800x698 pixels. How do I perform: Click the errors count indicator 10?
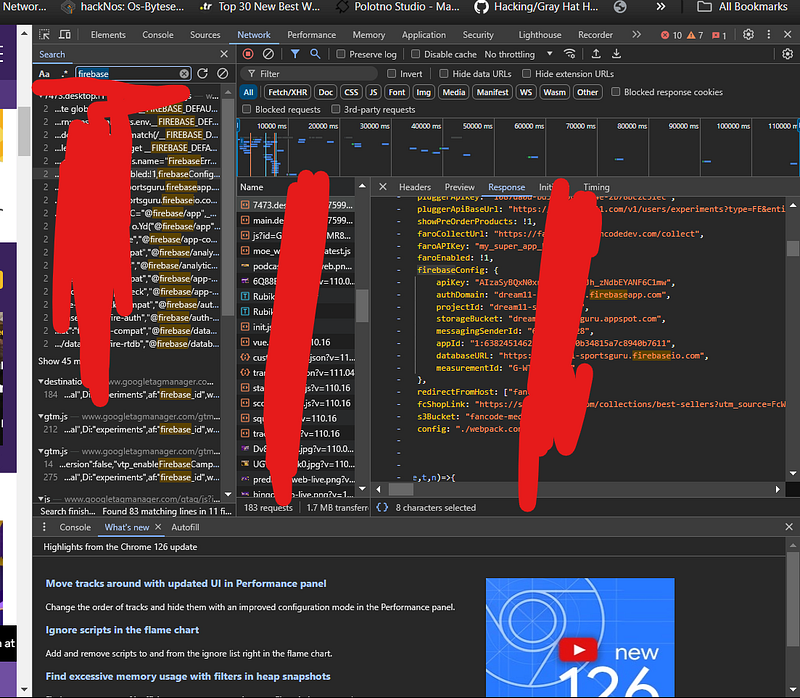pos(671,35)
